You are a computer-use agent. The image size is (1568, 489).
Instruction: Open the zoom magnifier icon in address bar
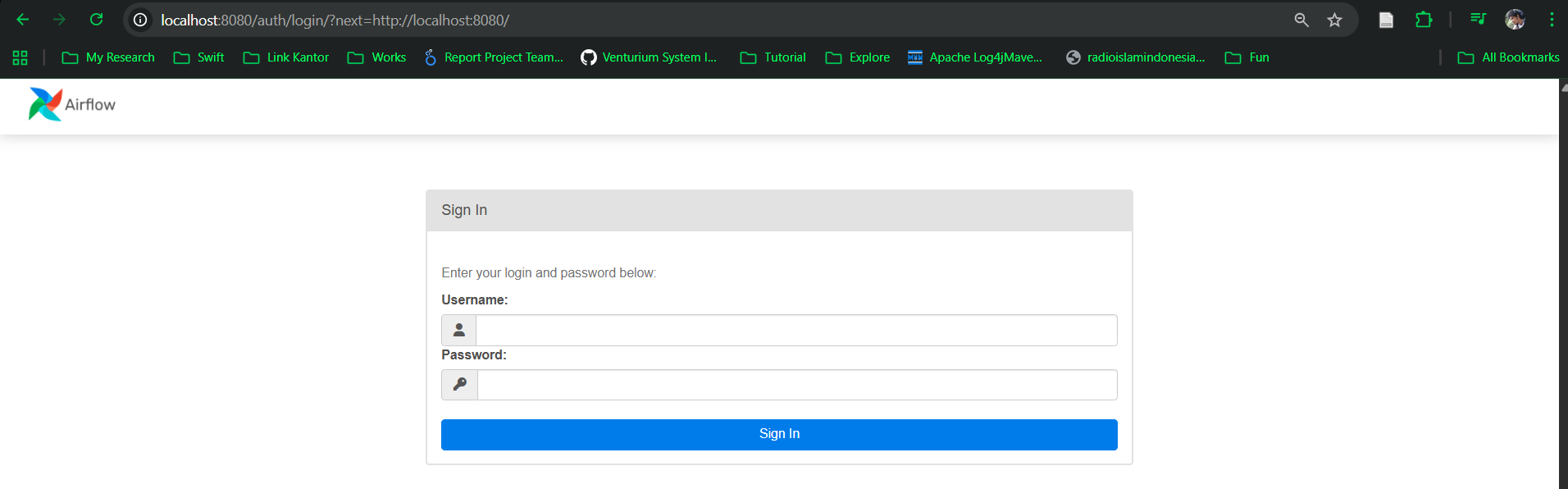[x=1301, y=20]
